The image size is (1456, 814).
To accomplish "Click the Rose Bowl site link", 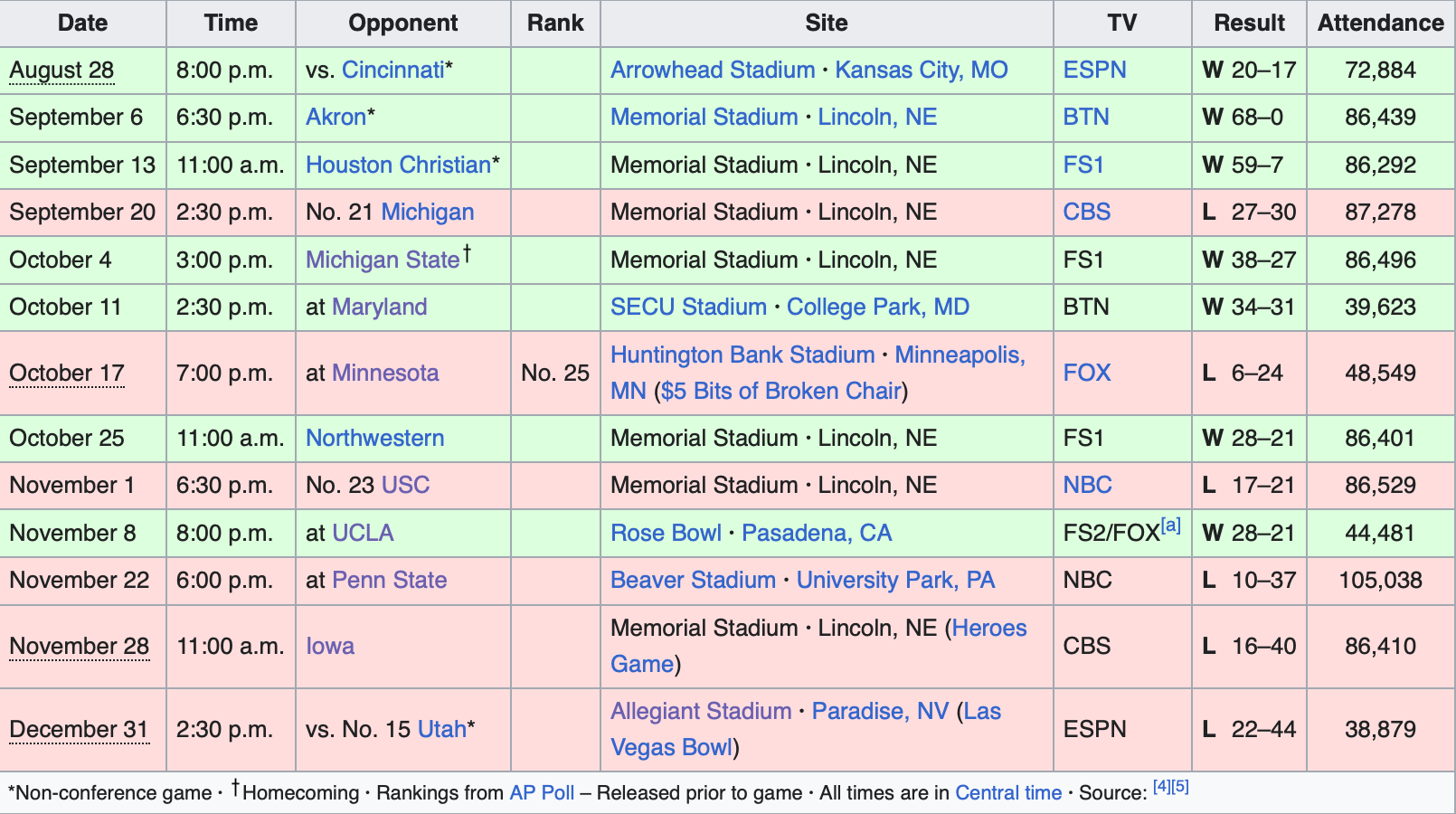I will click(x=666, y=534).
